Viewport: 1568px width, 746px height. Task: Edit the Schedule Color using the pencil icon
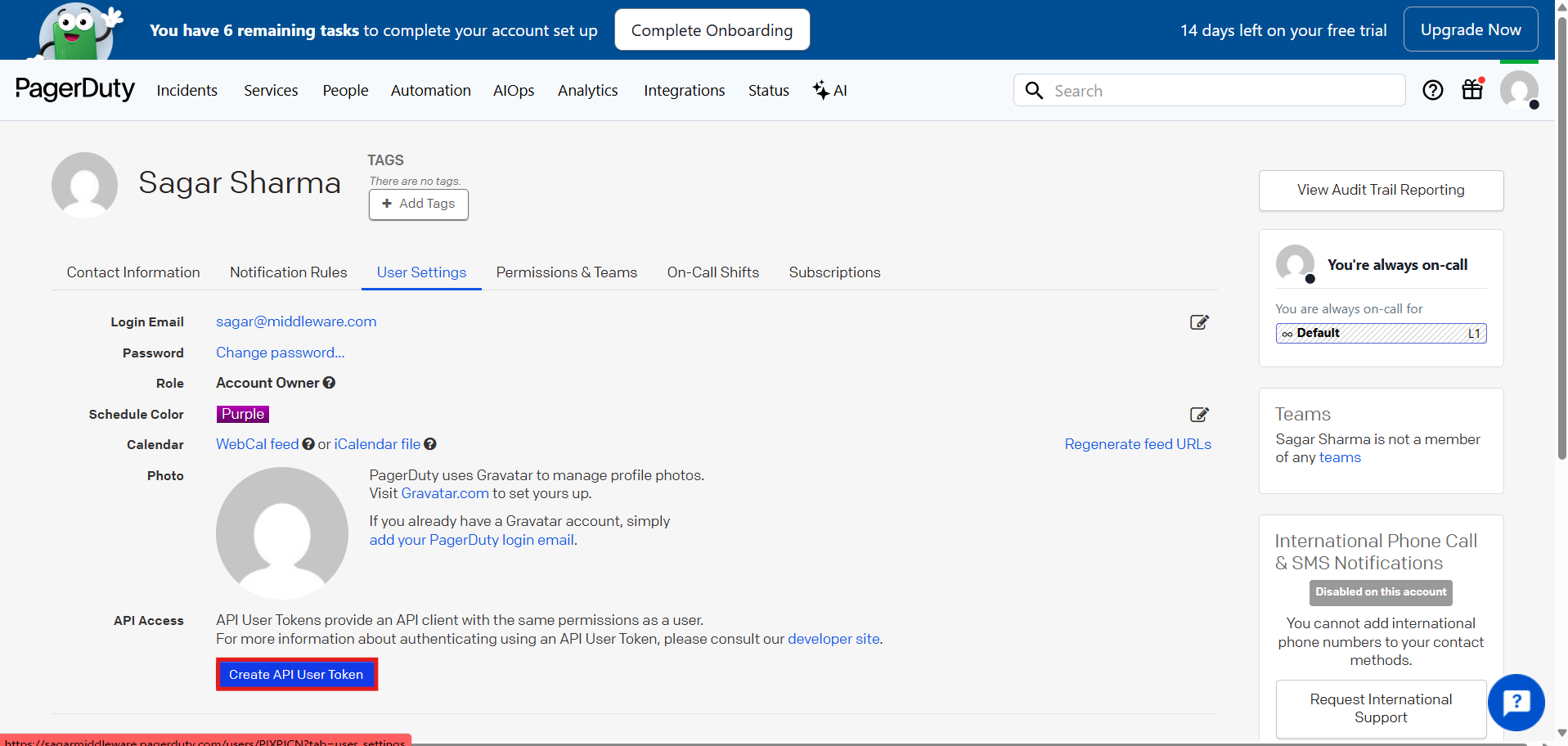tap(1198, 415)
